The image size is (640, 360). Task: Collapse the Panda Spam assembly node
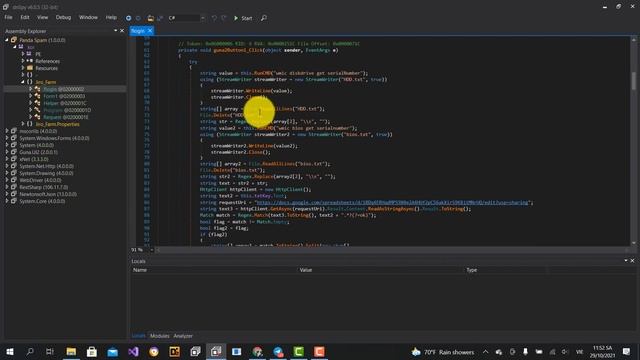pyautogui.click(x=7, y=40)
